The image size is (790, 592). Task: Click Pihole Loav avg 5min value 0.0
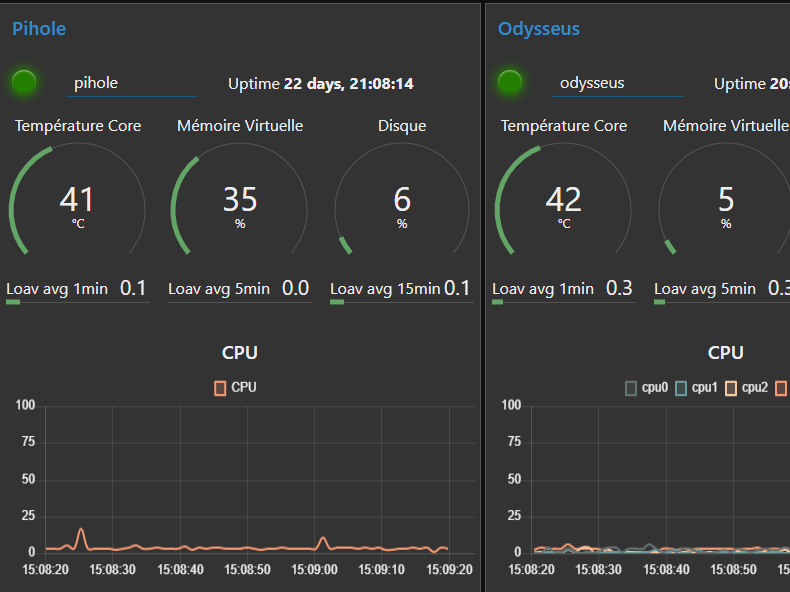pyautogui.click(x=295, y=288)
